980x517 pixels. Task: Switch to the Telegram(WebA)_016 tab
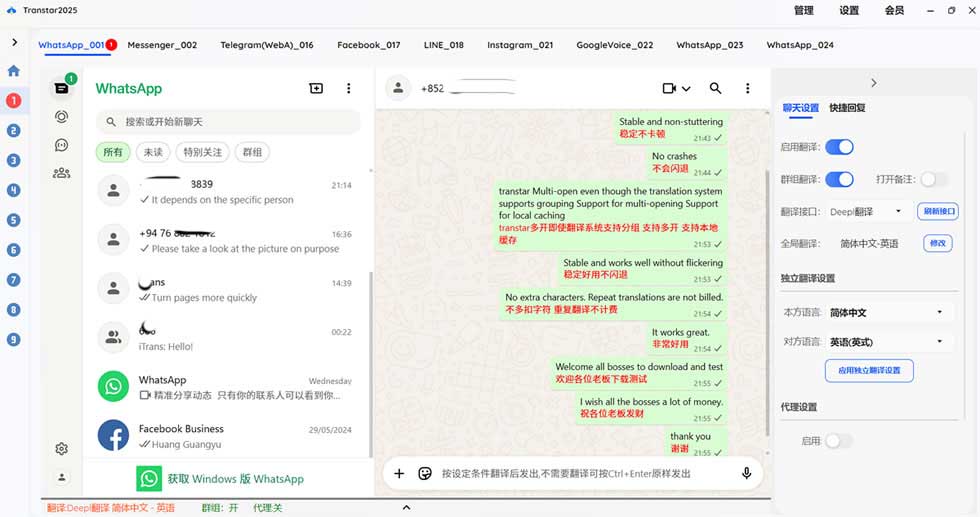[x=267, y=45]
